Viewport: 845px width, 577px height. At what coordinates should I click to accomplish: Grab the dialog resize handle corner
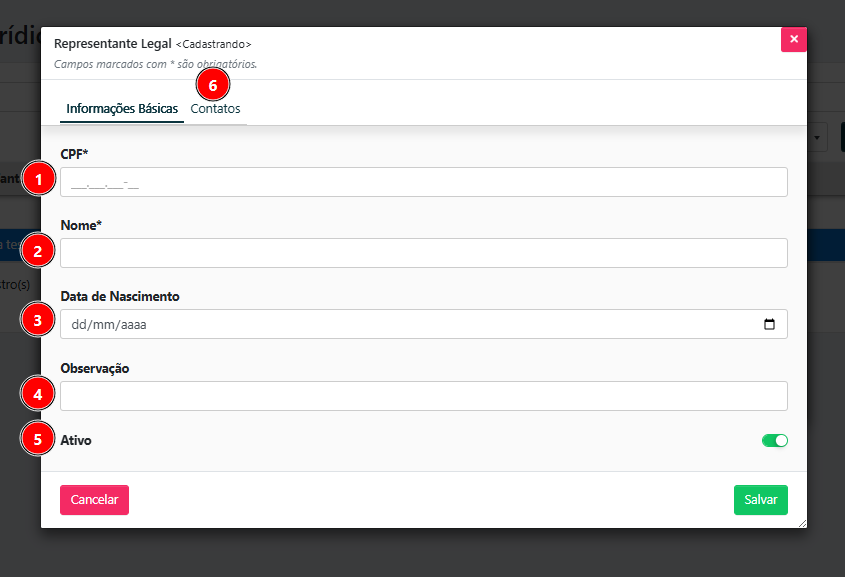[x=802, y=523]
